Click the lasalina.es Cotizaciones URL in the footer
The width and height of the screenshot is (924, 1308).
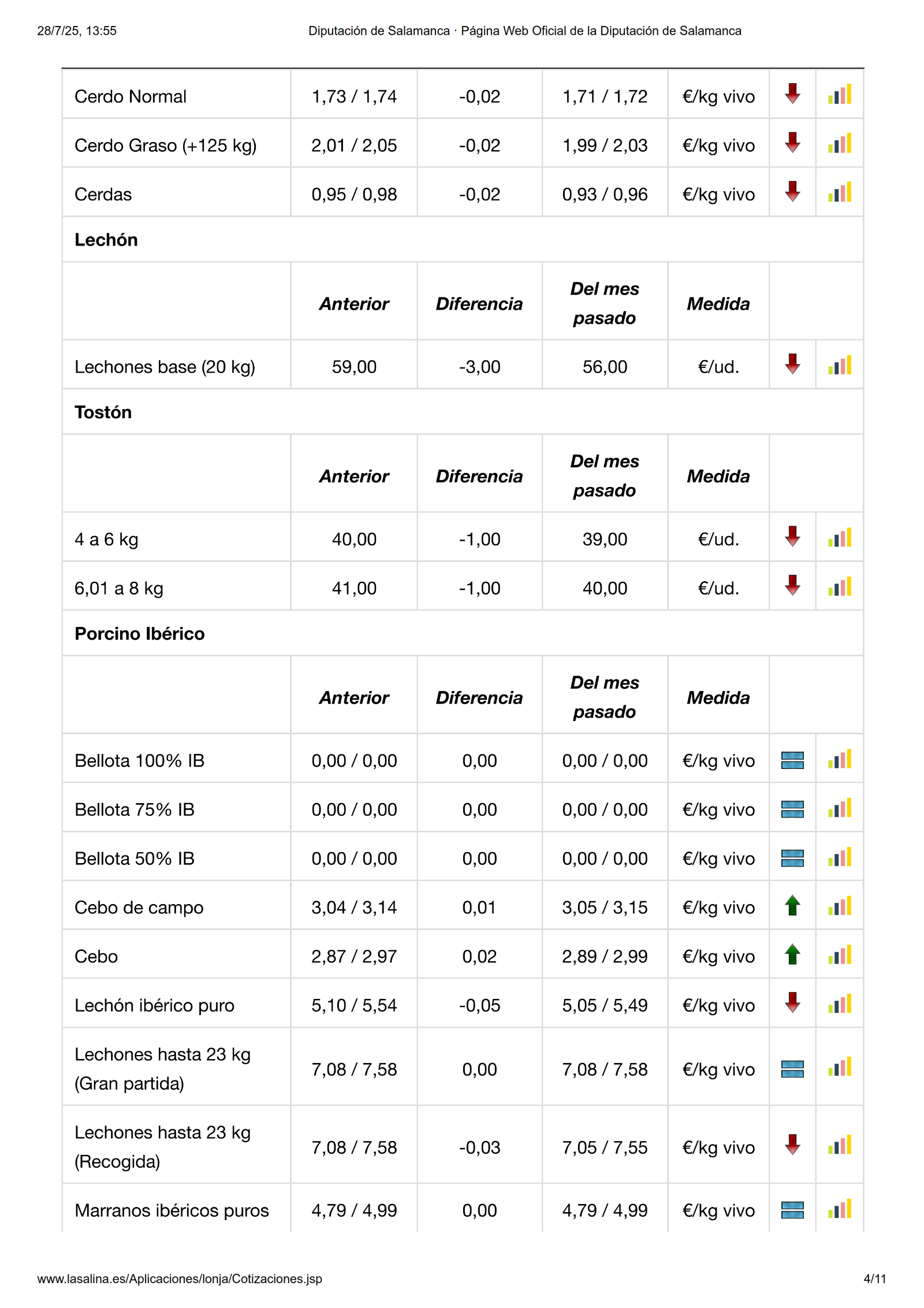point(180,1279)
